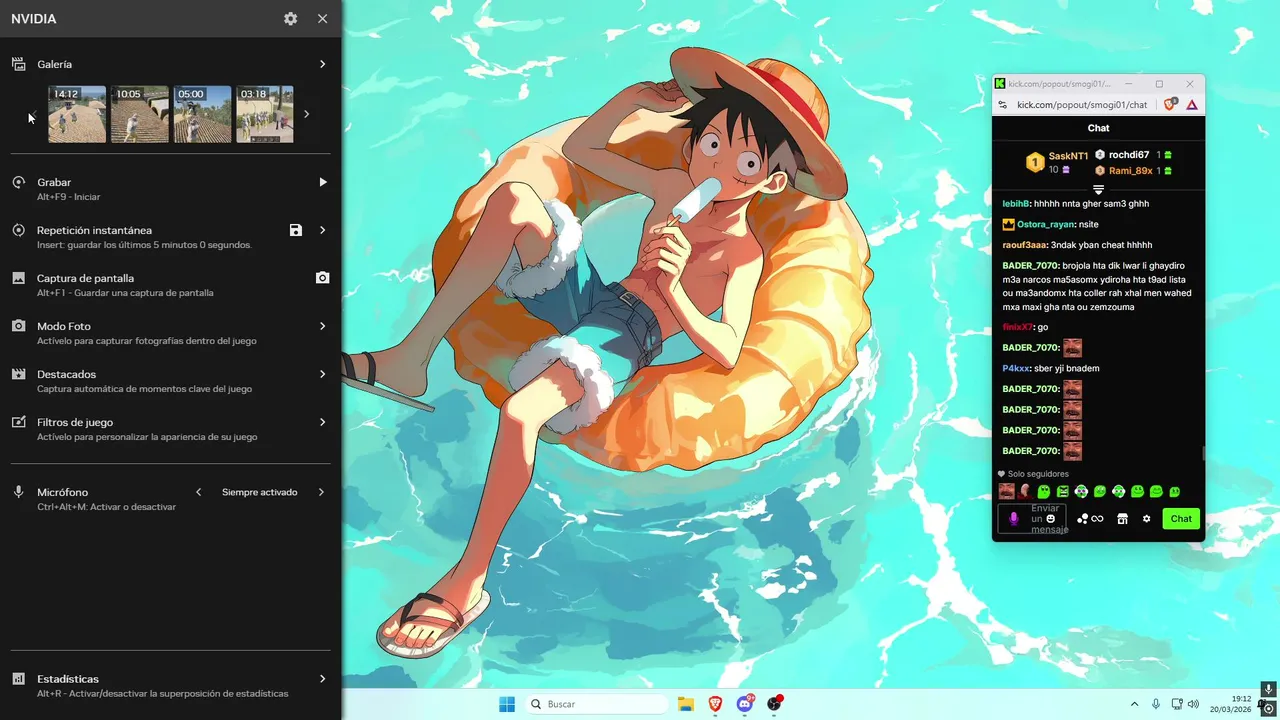The height and width of the screenshot is (720, 1280).
Task: Click username P4kxx in chat
Action: (1016, 369)
